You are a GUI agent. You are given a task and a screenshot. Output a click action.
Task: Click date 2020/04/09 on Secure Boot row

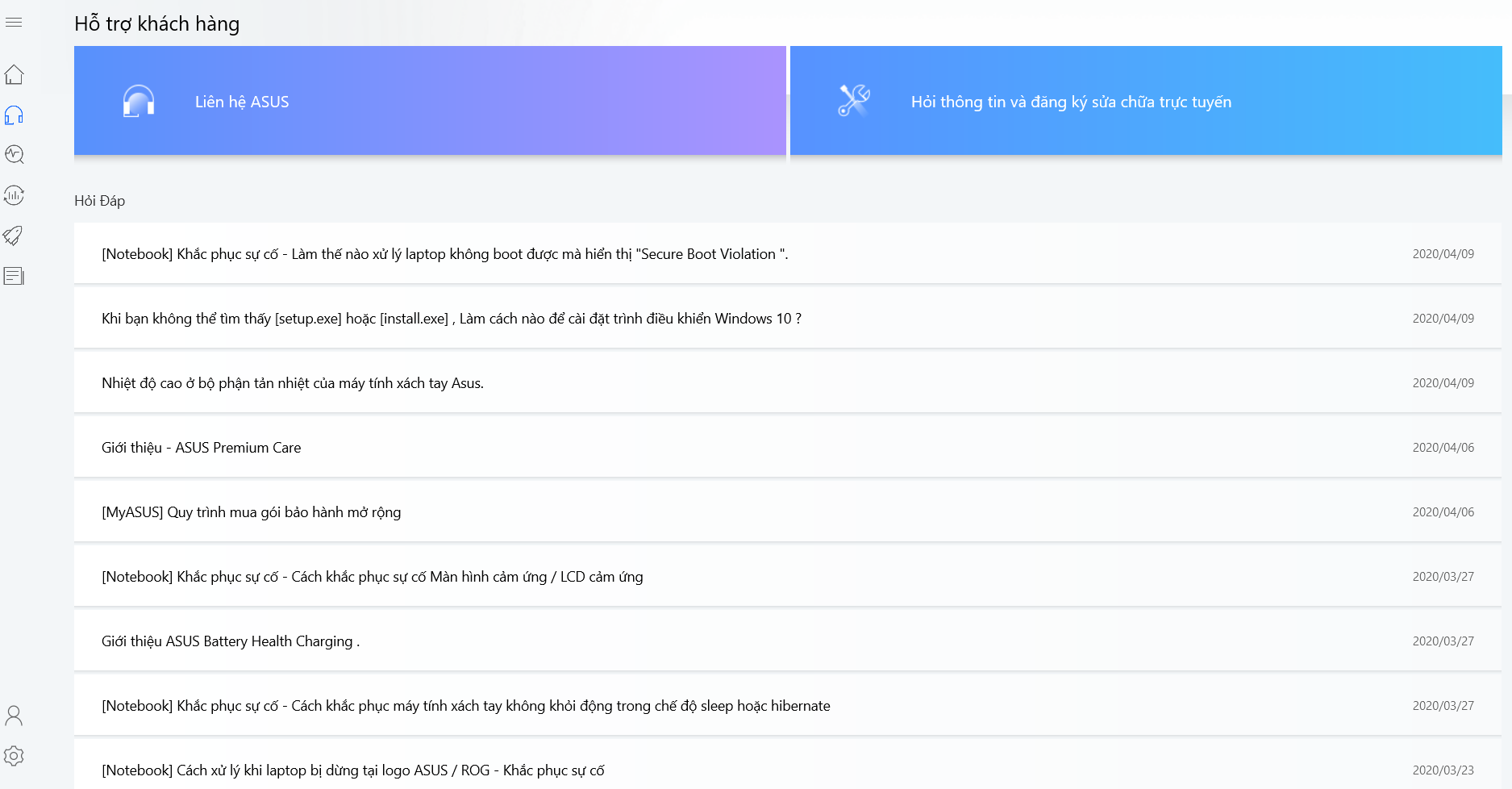click(1443, 253)
